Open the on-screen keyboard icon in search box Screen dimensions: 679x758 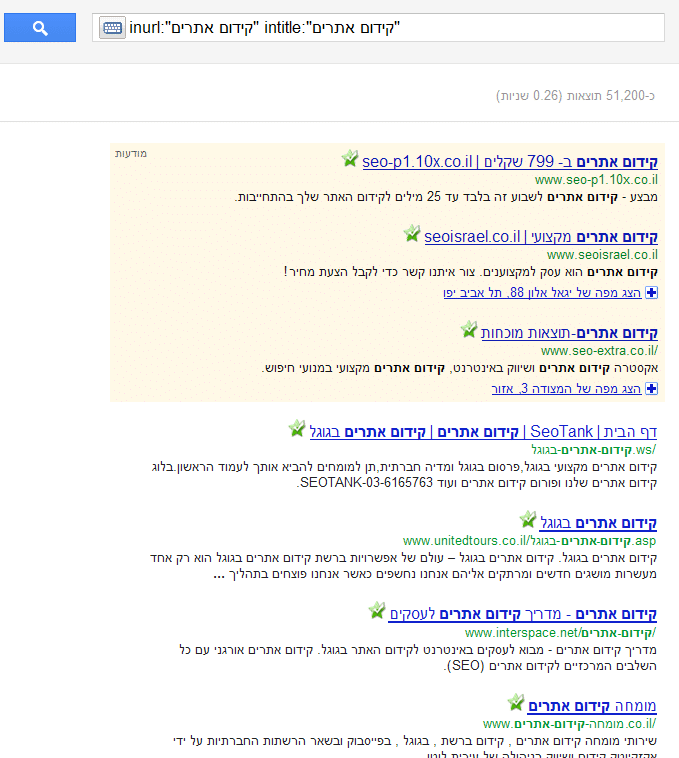pyautogui.click(x=112, y=28)
